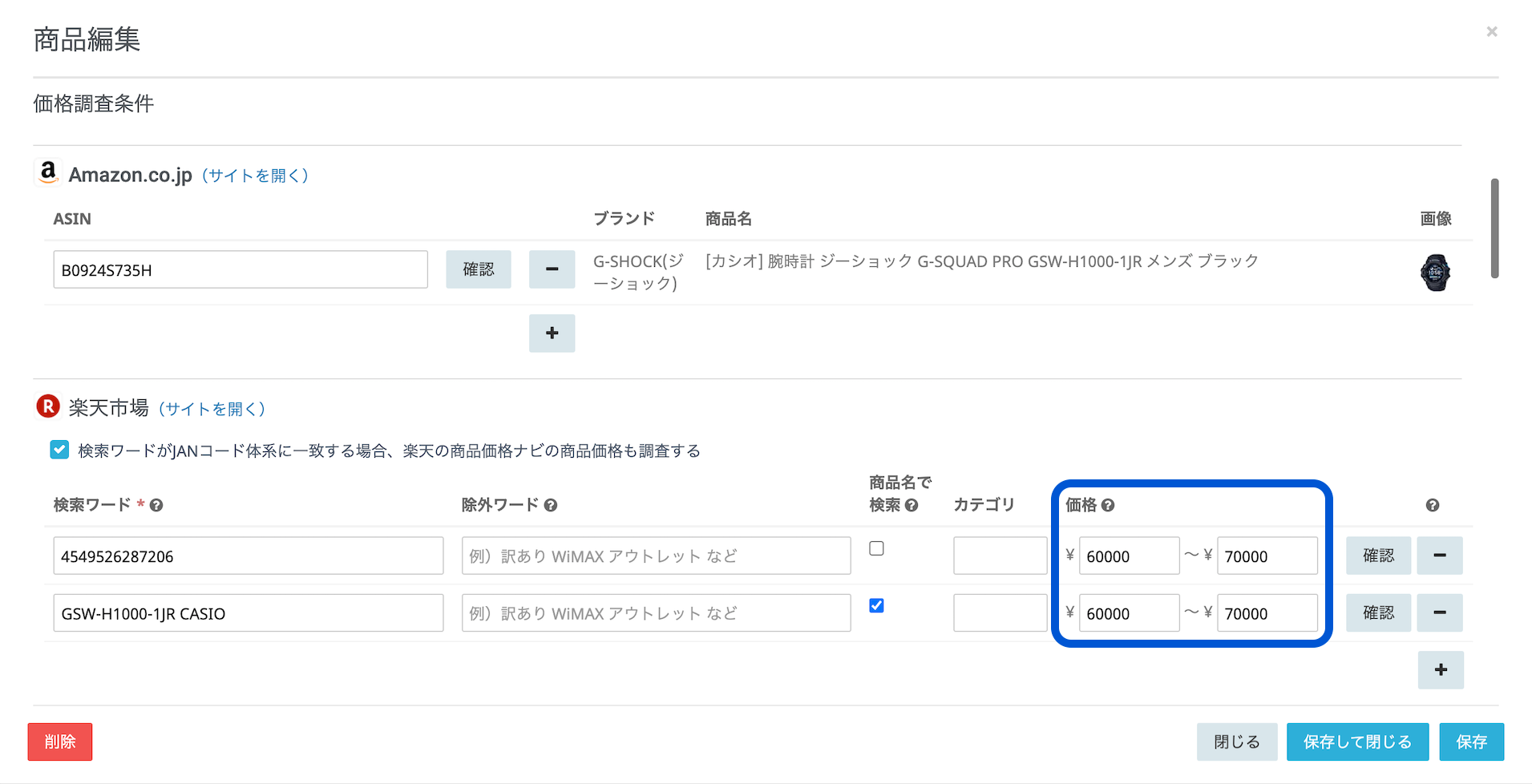This screenshot has height=784, width=1532.
Task: Click the help icon next to 除外ワード
Action: tap(551, 505)
